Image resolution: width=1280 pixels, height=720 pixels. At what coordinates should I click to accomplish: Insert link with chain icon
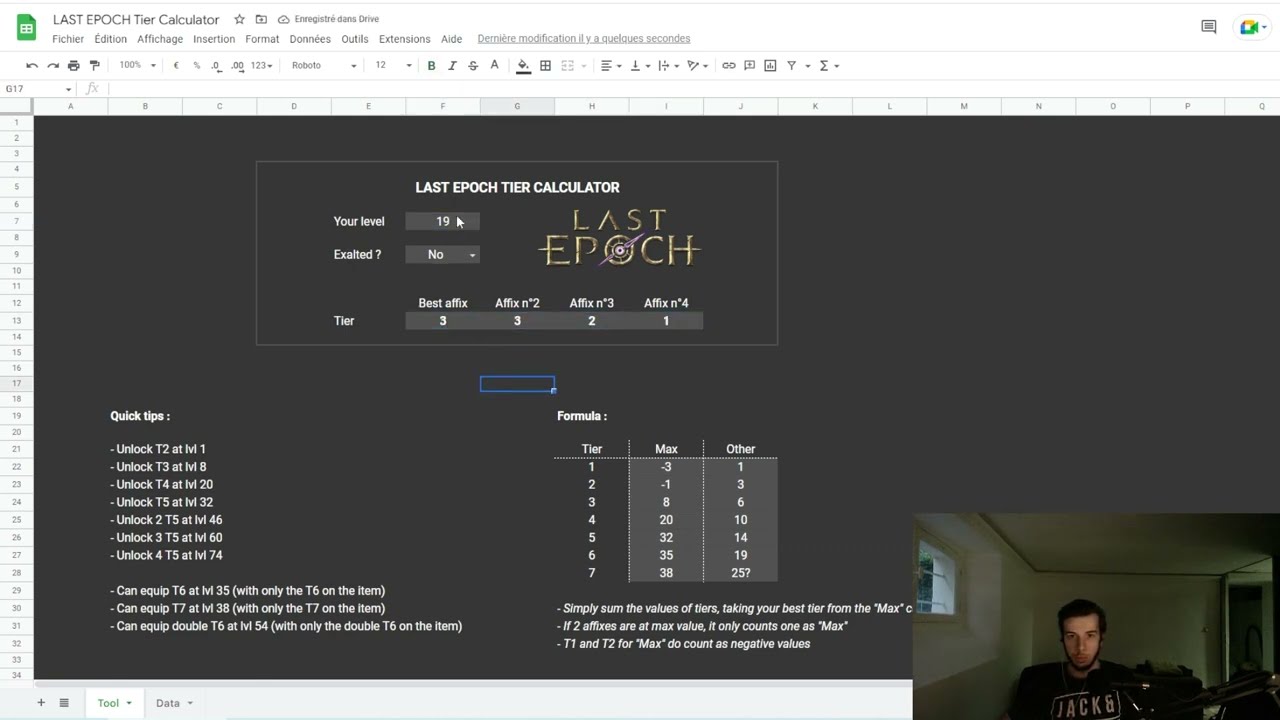pos(728,65)
